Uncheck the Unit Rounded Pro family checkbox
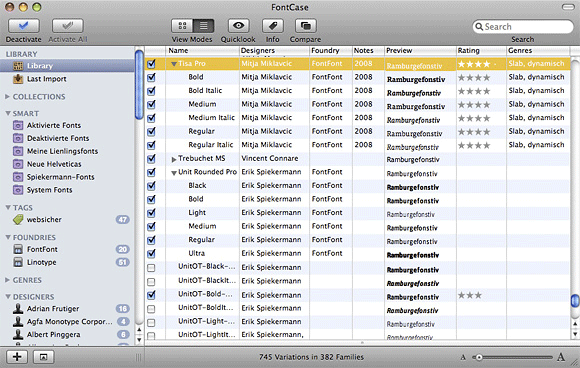The width and height of the screenshot is (580, 368). point(151,172)
